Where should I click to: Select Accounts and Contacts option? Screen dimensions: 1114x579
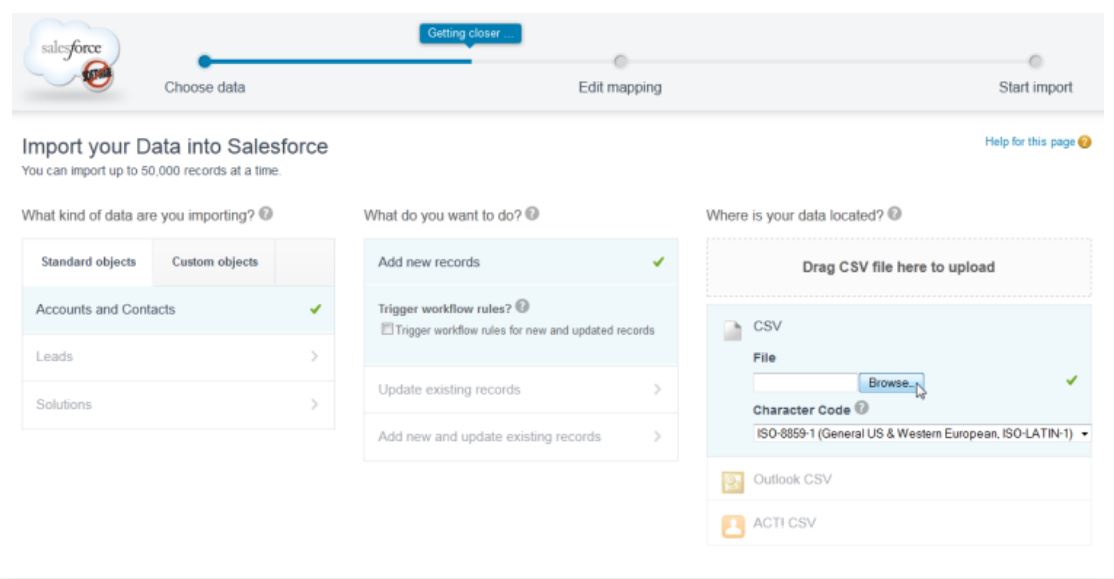178,310
